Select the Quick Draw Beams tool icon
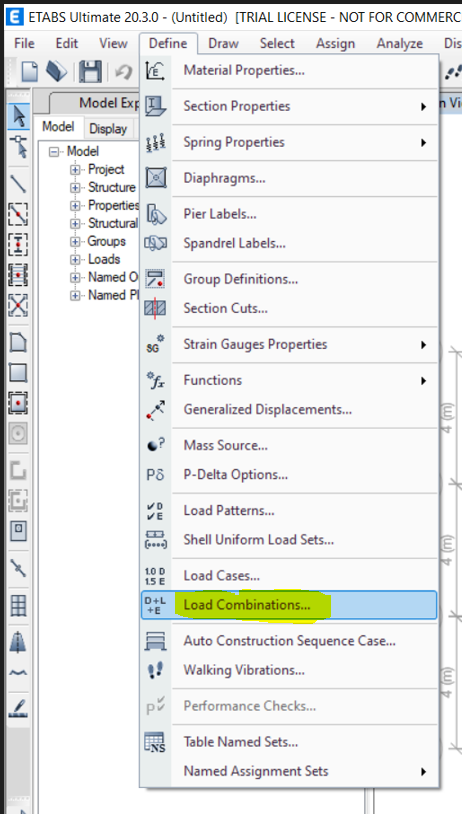Viewport: 462px width, 814px height. 19,214
